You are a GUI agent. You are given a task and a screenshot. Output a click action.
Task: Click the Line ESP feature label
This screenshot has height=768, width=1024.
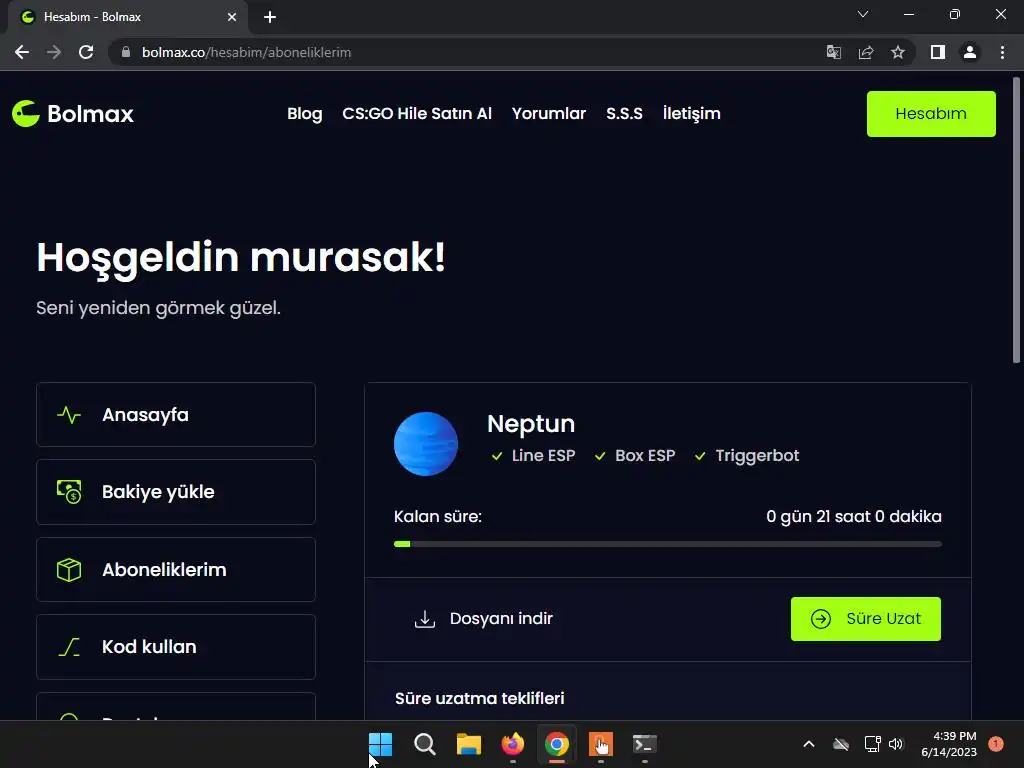[543, 455]
